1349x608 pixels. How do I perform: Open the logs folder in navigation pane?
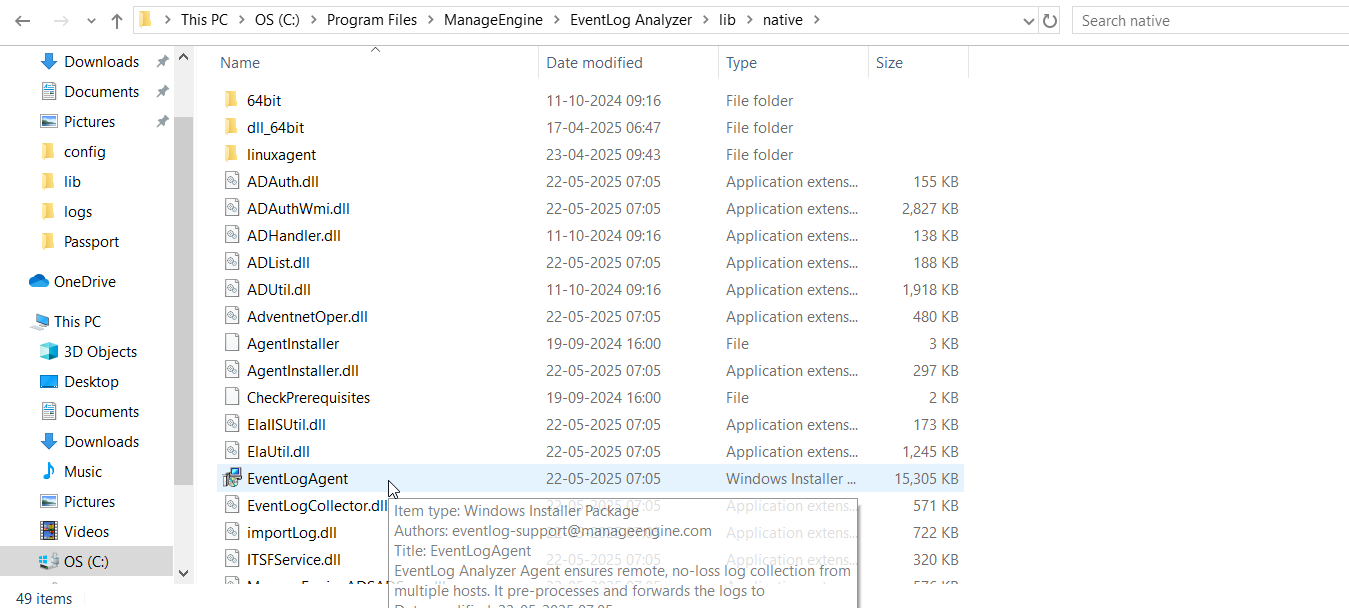coord(77,212)
